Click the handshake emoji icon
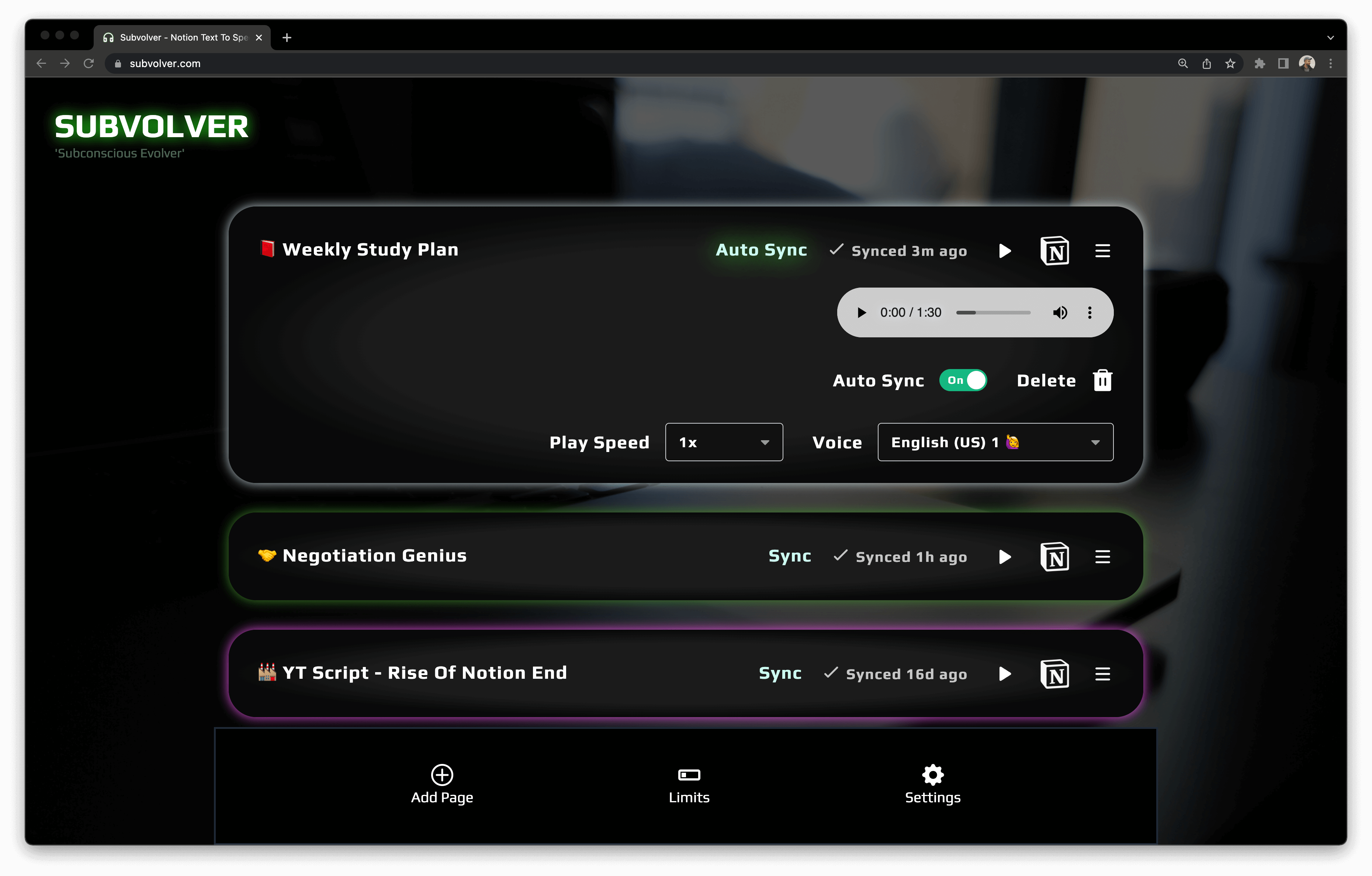 tap(267, 555)
